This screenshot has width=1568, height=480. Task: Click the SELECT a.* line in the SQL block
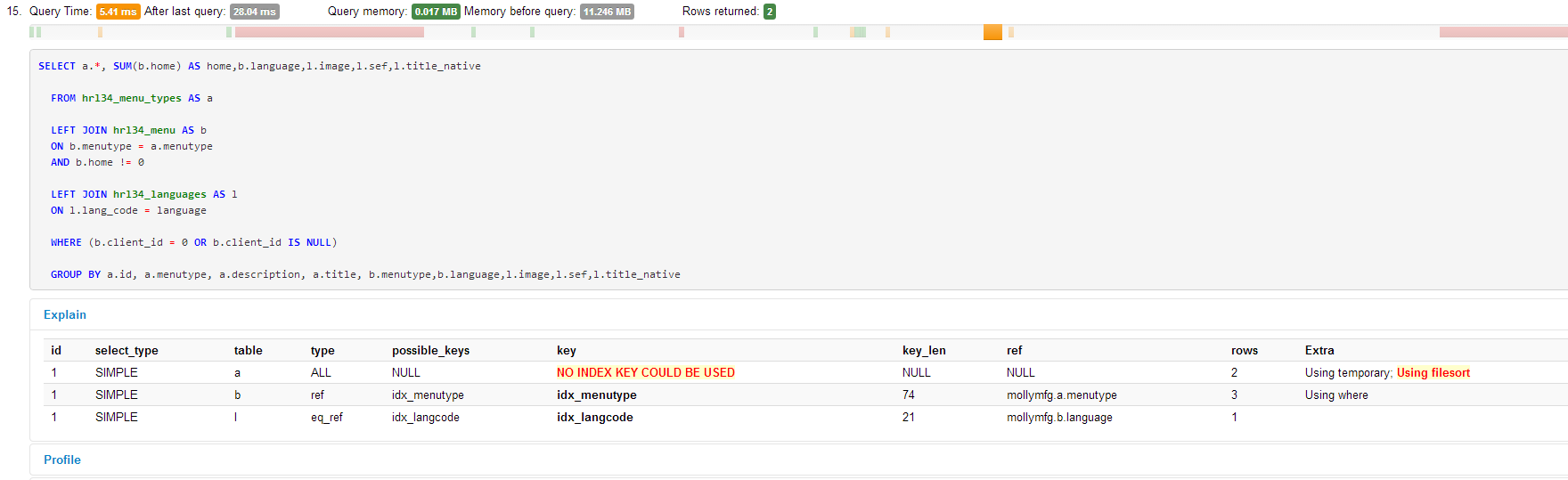(x=259, y=66)
